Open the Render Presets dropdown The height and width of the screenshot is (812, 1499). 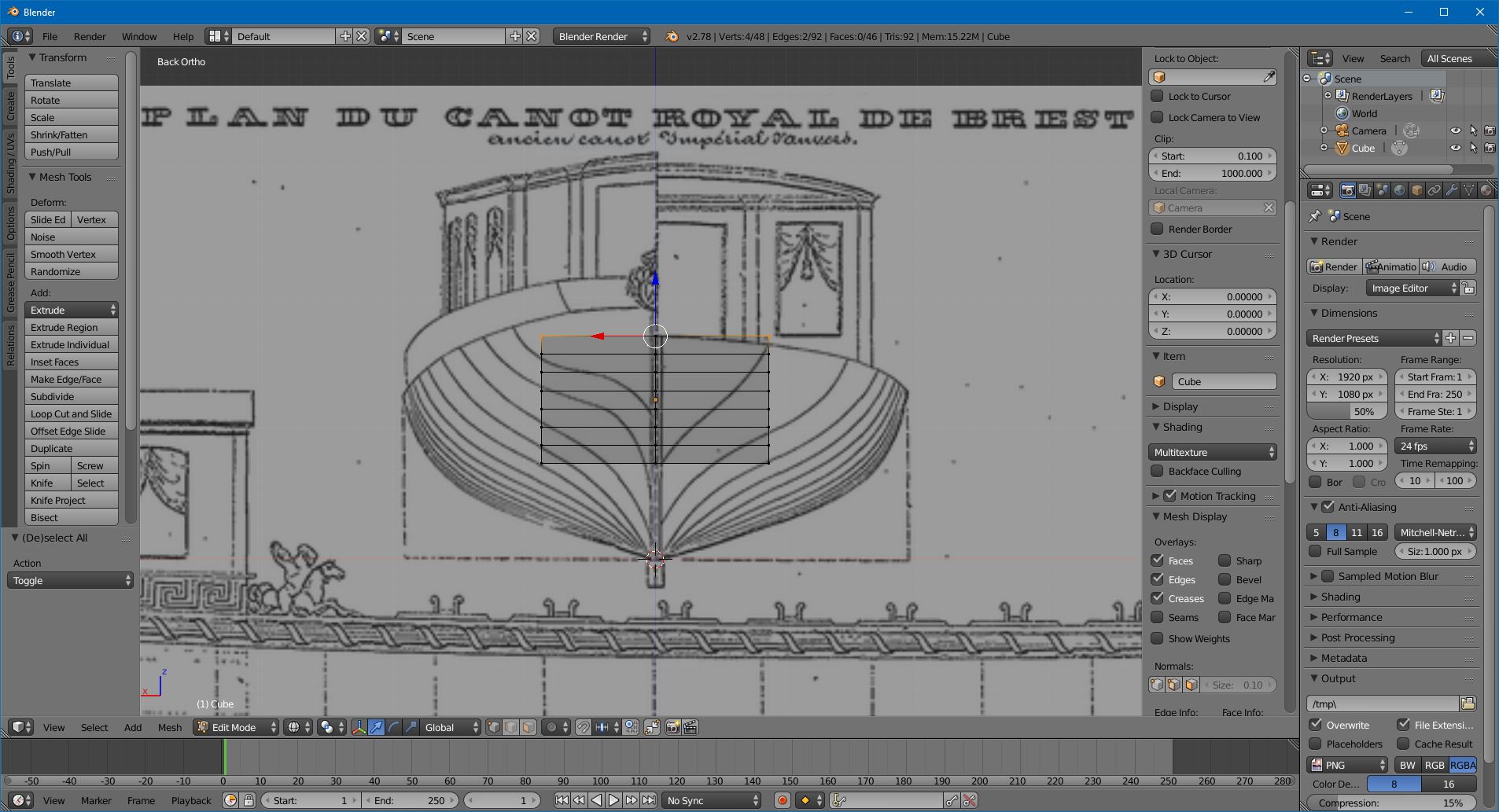click(x=1374, y=338)
